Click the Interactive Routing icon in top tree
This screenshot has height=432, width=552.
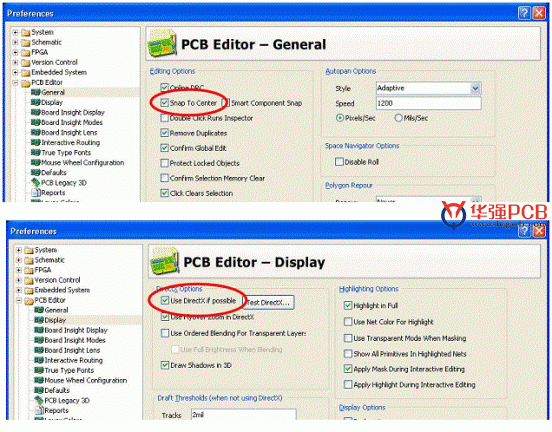(x=35, y=142)
